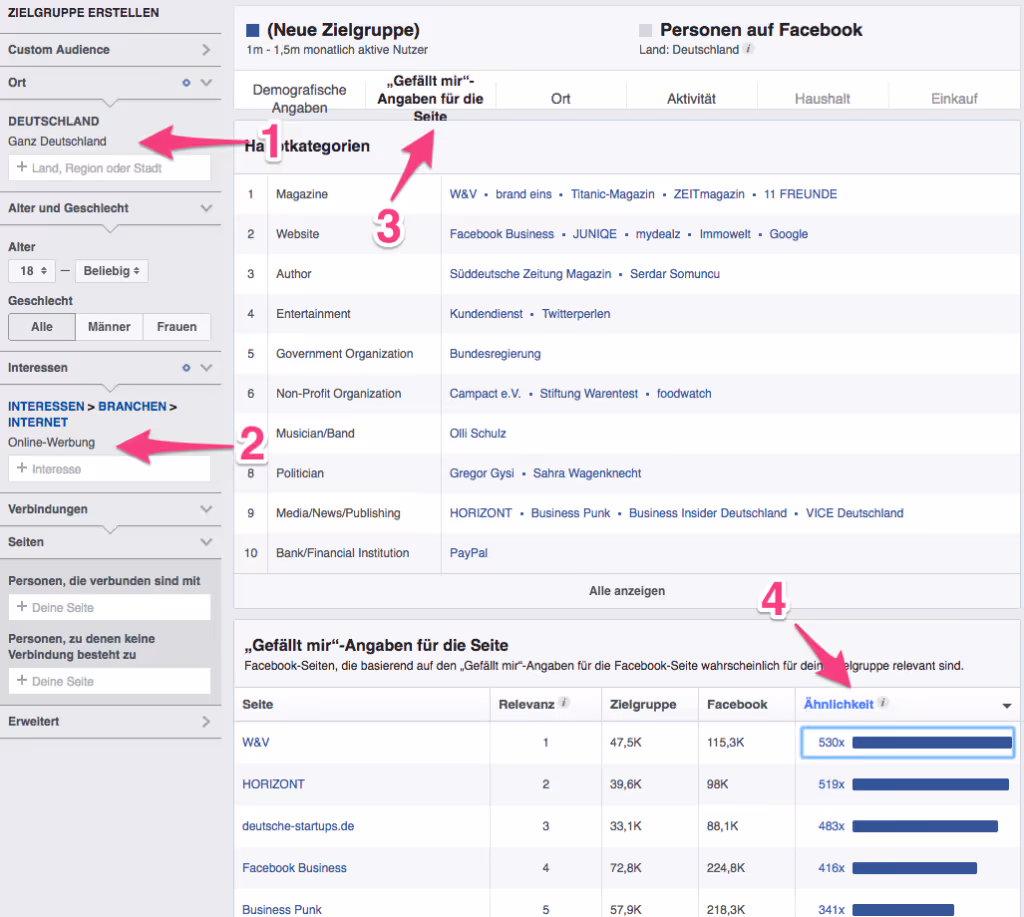Open HORIZONT page in the Seite table

click(x=273, y=784)
